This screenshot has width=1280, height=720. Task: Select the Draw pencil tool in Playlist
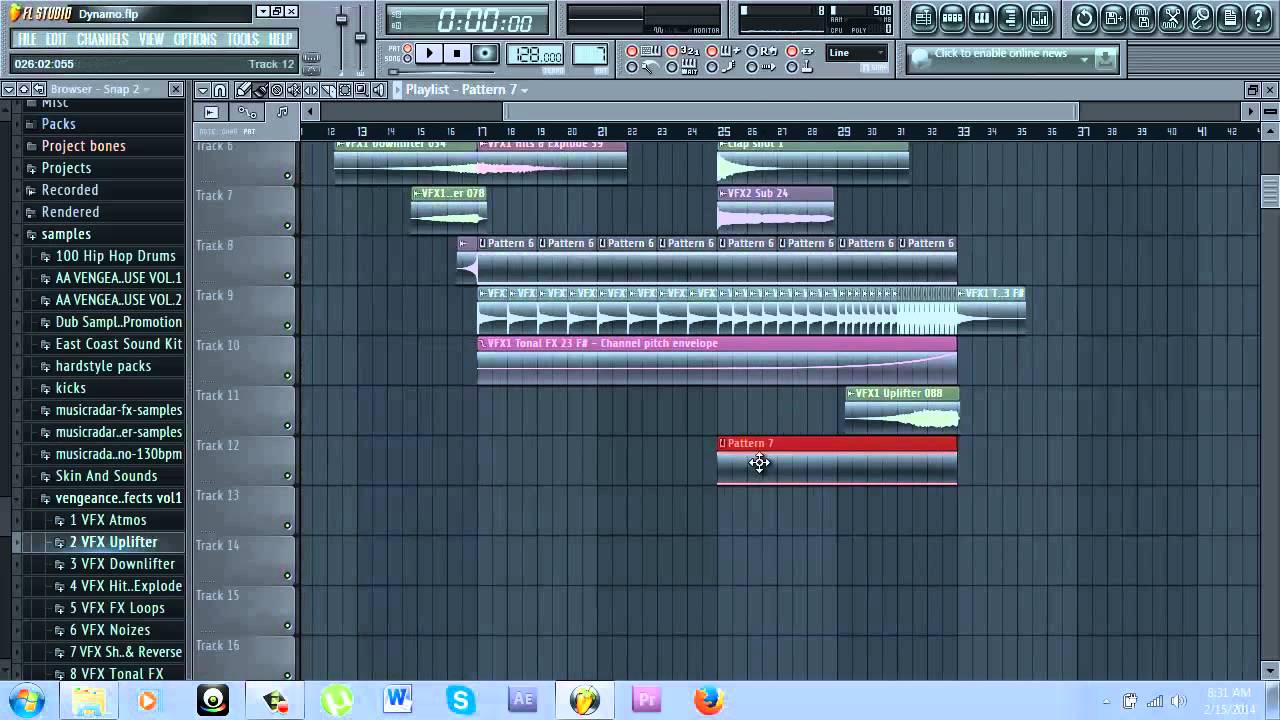coord(243,91)
